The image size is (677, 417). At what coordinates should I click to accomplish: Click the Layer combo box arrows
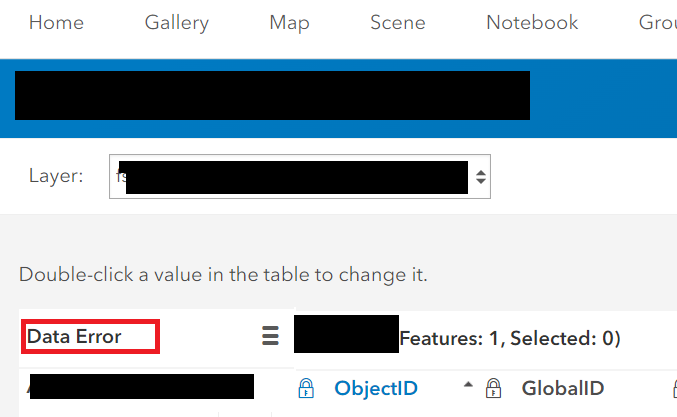click(480, 177)
